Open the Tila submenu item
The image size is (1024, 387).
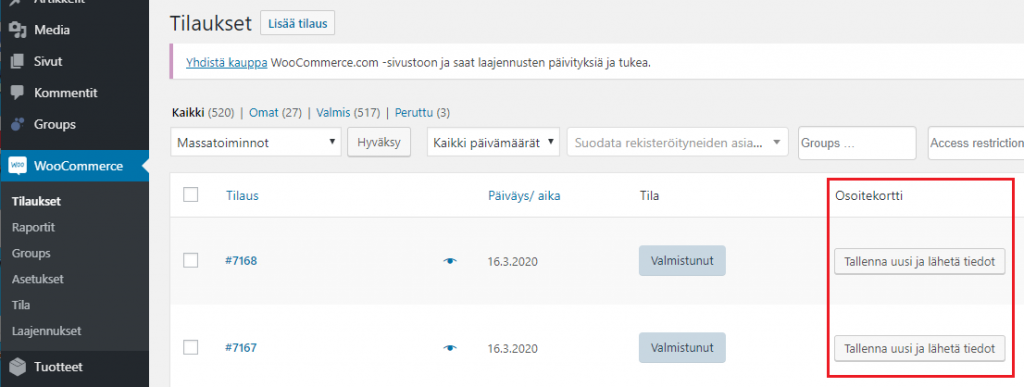click(x=21, y=305)
